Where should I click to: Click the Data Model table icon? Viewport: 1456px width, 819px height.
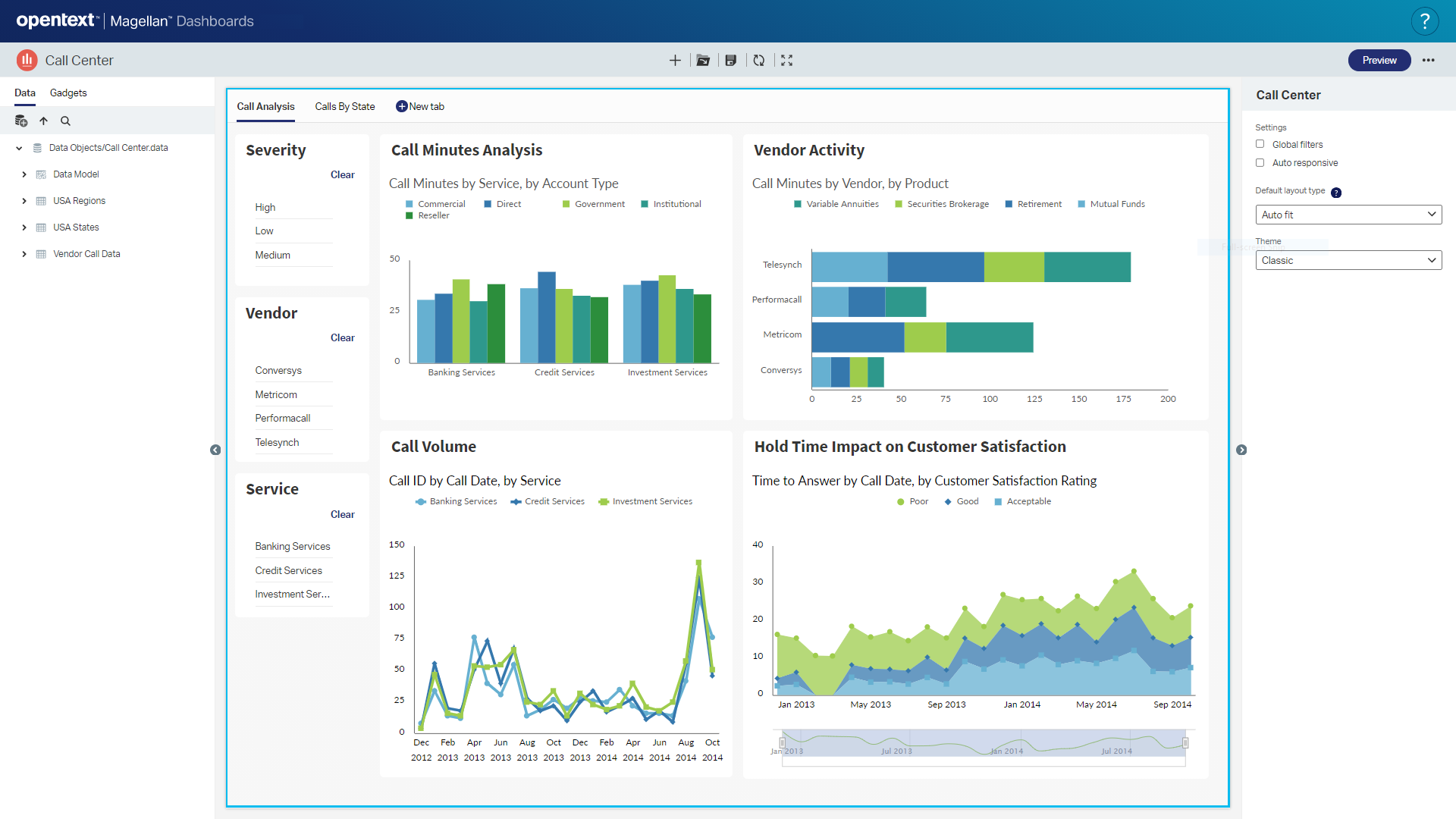(x=41, y=174)
